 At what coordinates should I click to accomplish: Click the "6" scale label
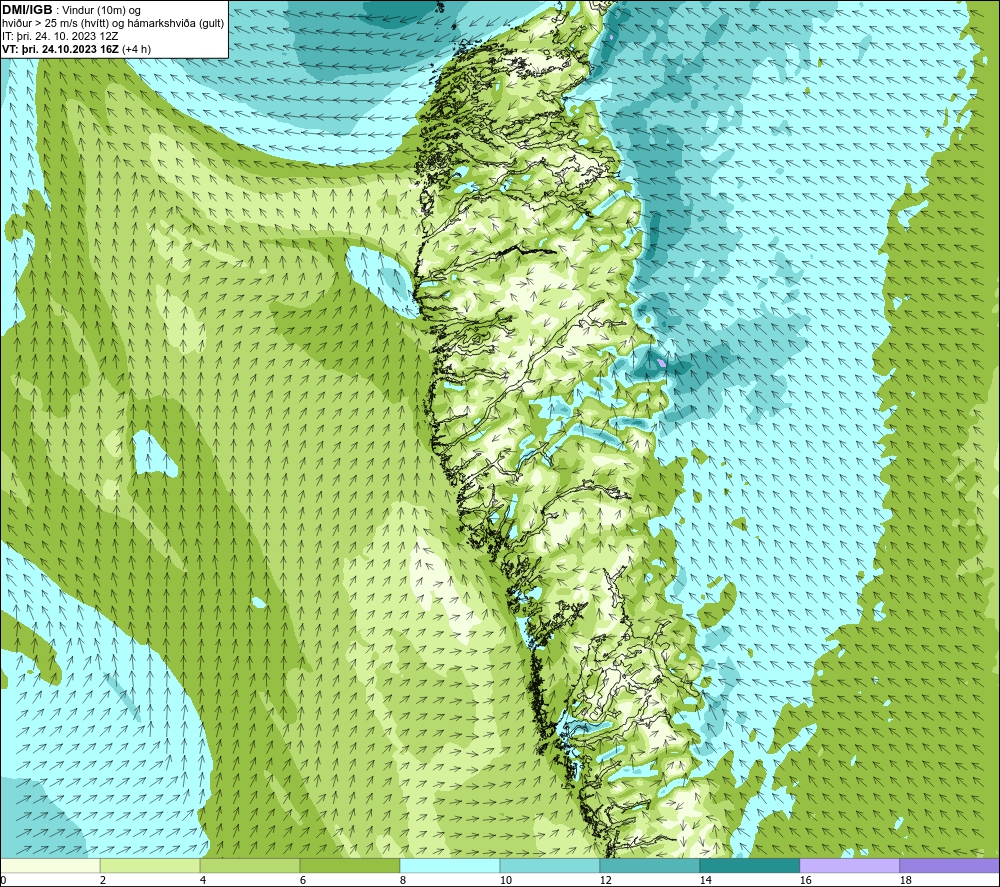(303, 880)
